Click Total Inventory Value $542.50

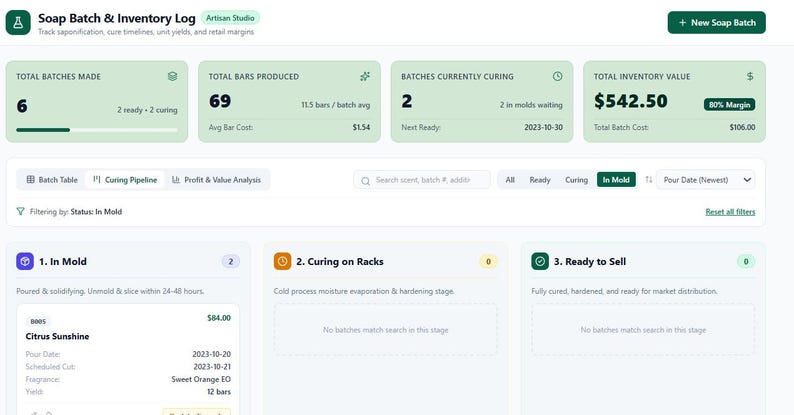click(x=630, y=101)
